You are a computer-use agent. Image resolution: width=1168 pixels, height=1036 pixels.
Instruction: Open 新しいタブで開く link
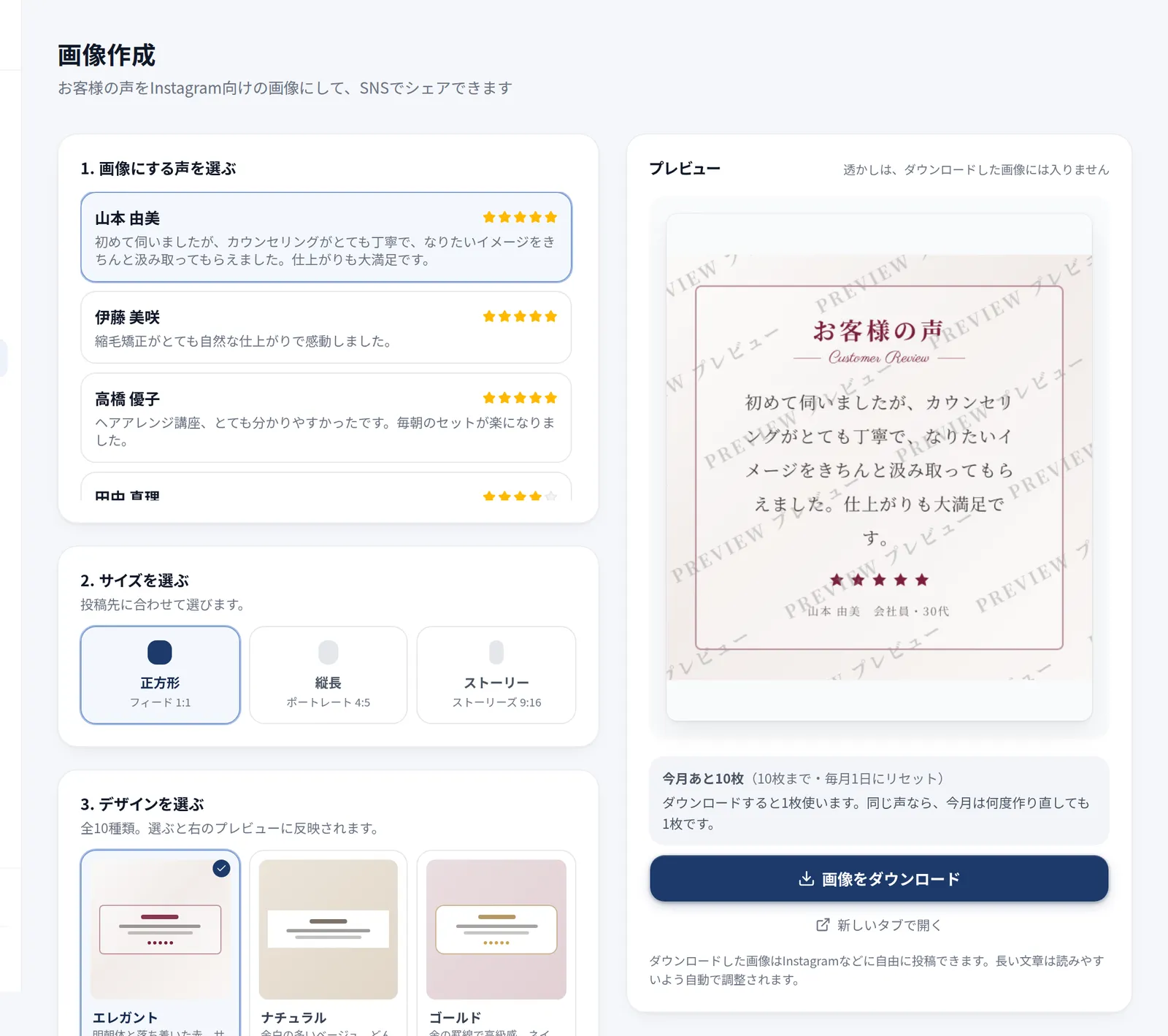pyautogui.click(x=879, y=925)
